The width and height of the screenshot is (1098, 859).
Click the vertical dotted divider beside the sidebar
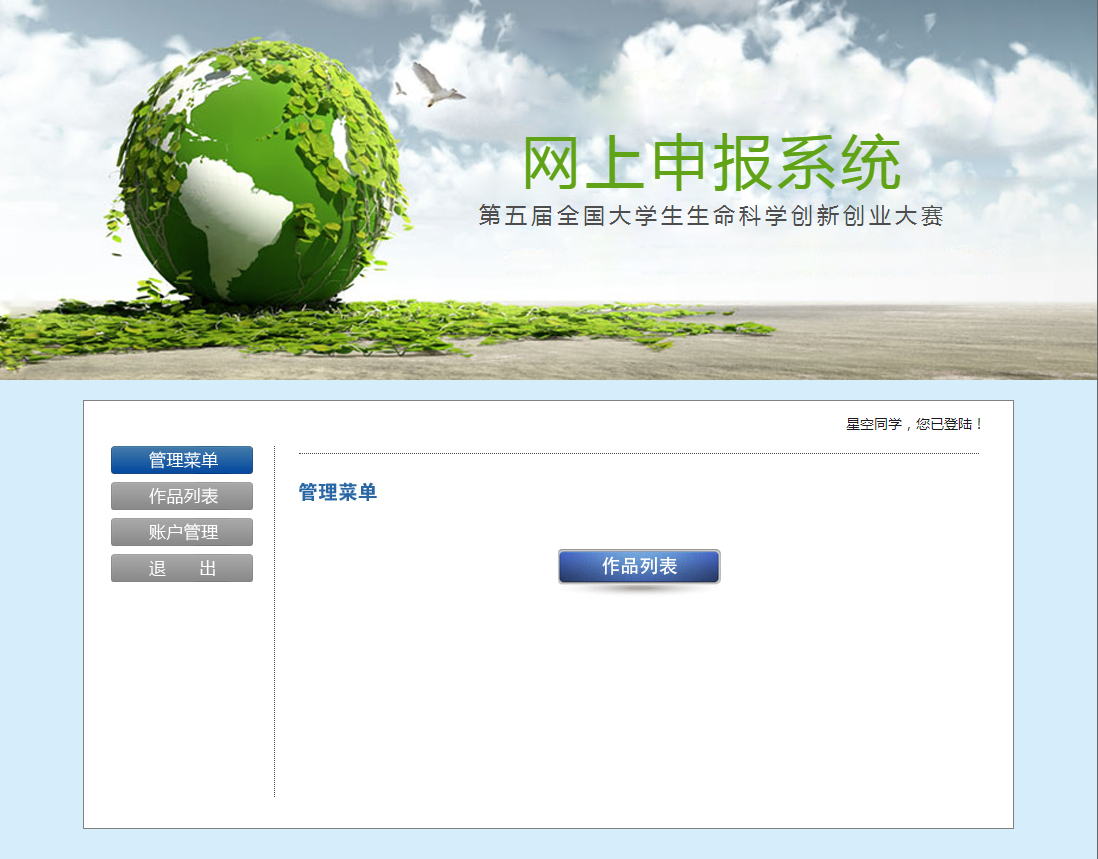pyautogui.click(x=274, y=620)
